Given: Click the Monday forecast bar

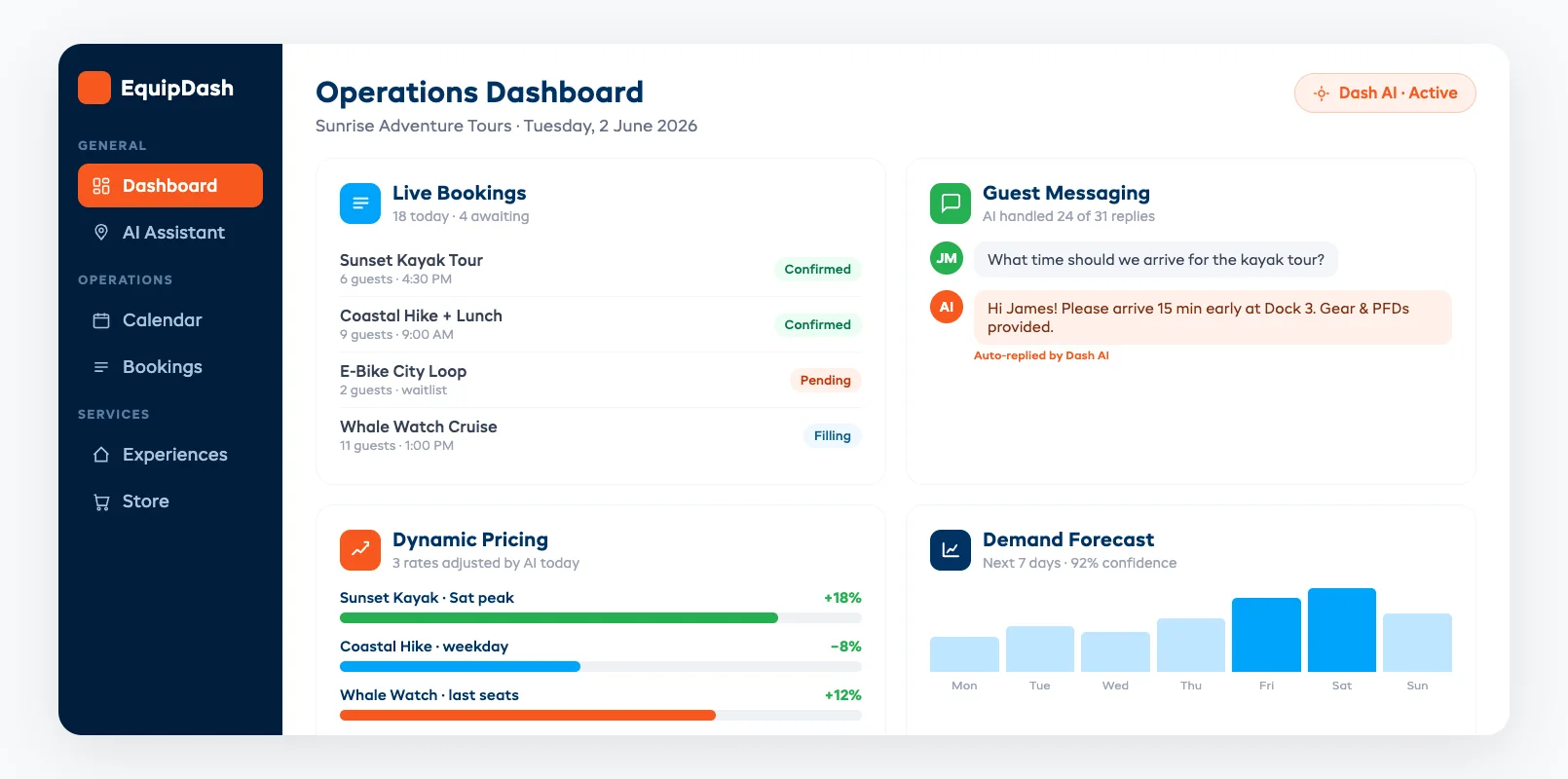Looking at the screenshot, I should point(964,654).
